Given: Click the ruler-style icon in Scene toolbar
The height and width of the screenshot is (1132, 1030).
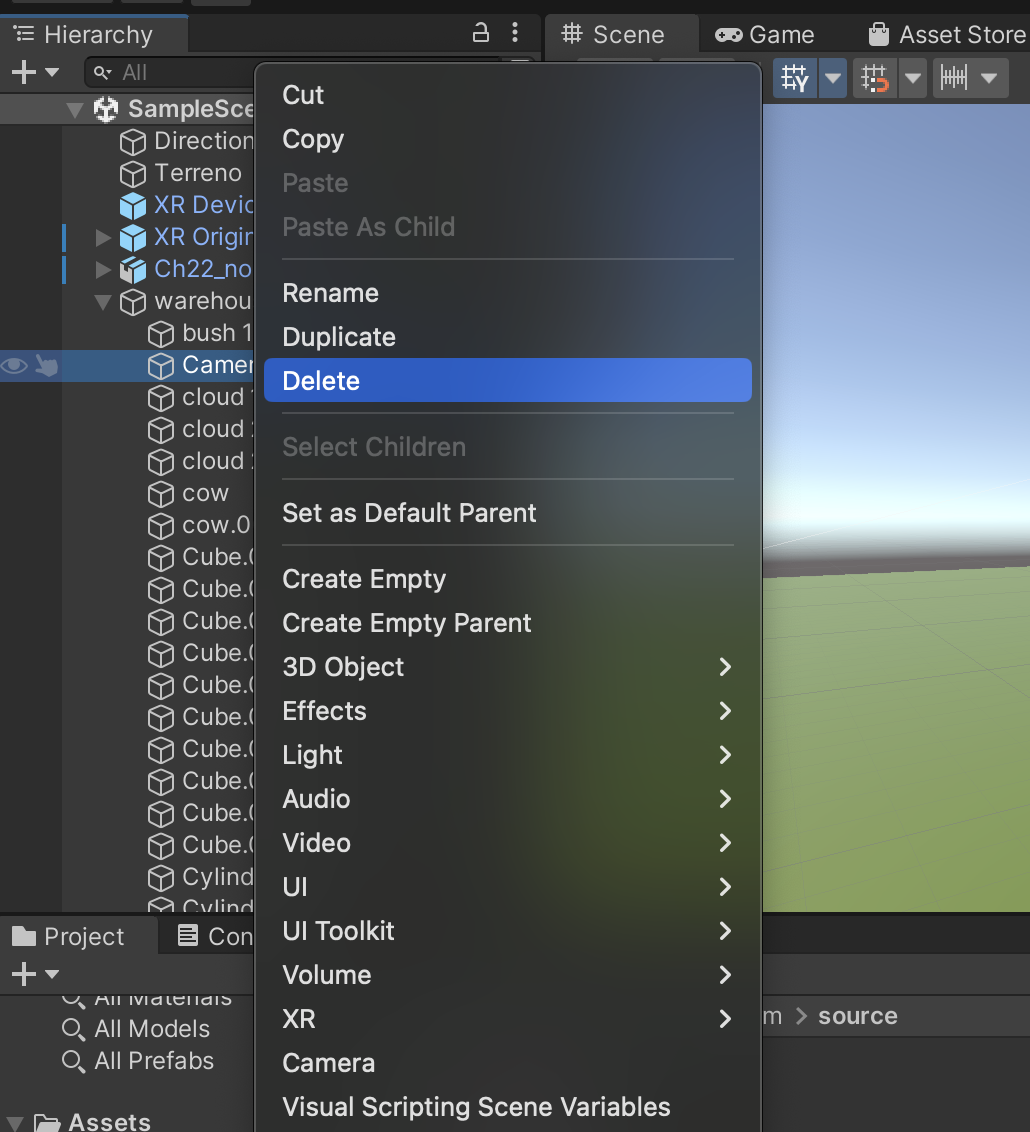Looking at the screenshot, I should click(954, 78).
